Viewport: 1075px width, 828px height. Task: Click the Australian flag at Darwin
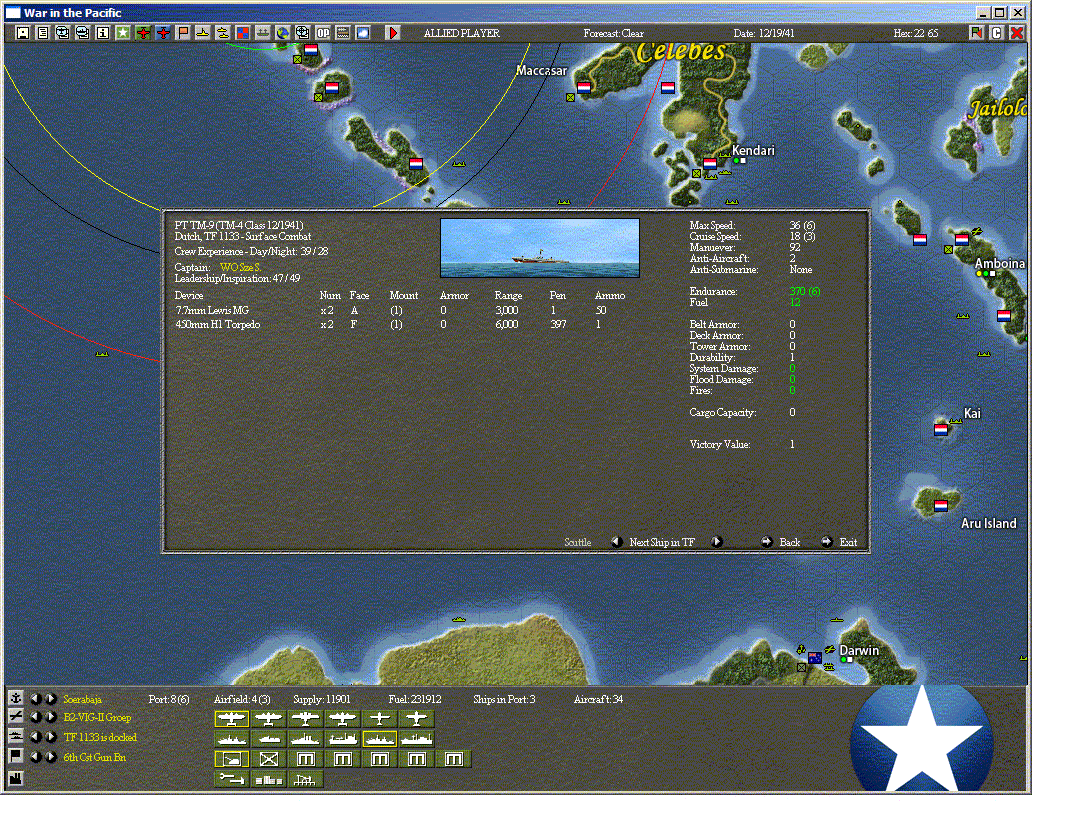coord(814,658)
